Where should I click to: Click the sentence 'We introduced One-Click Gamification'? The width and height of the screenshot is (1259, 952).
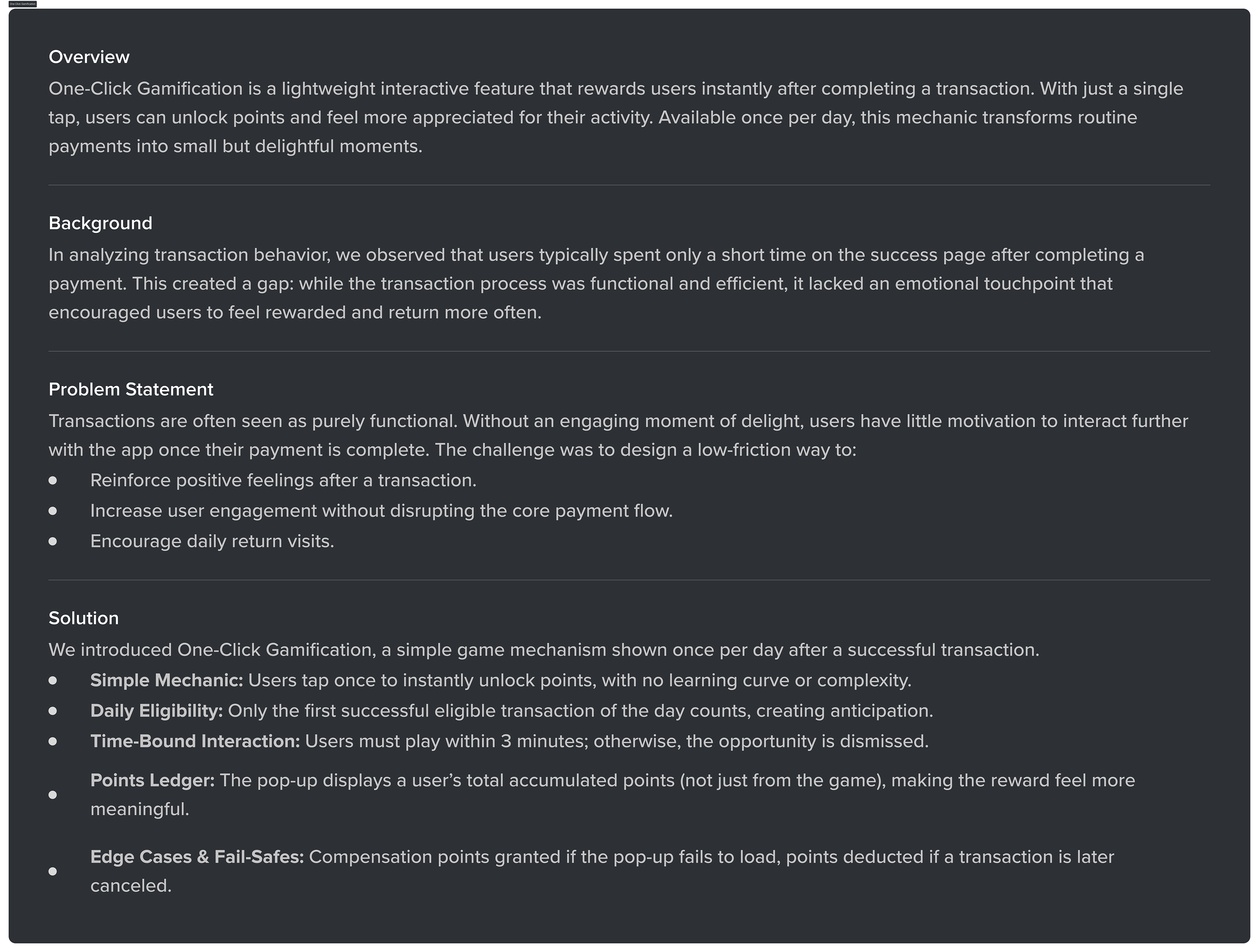click(544, 650)
